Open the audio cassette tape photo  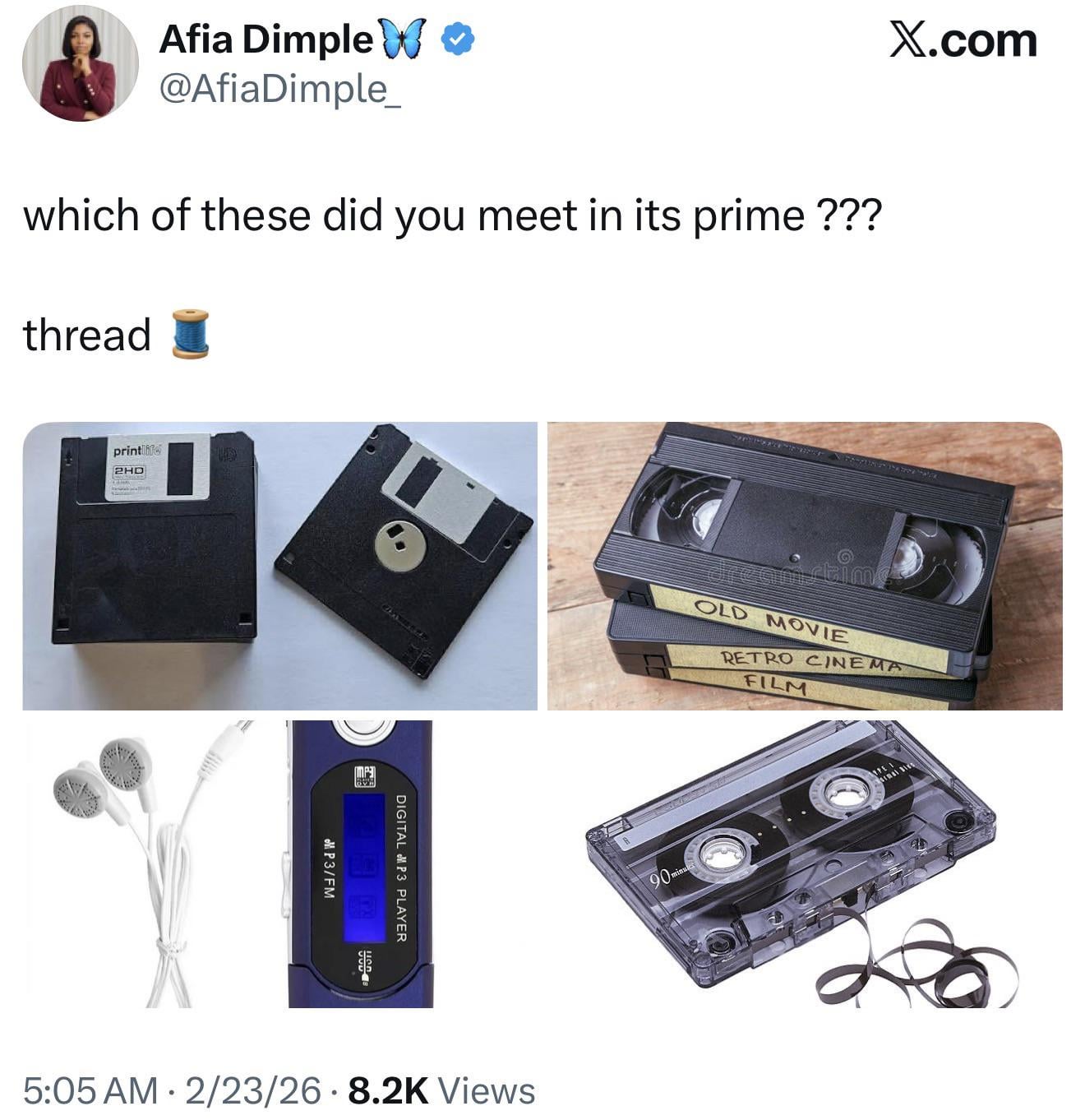pos(805,863)
